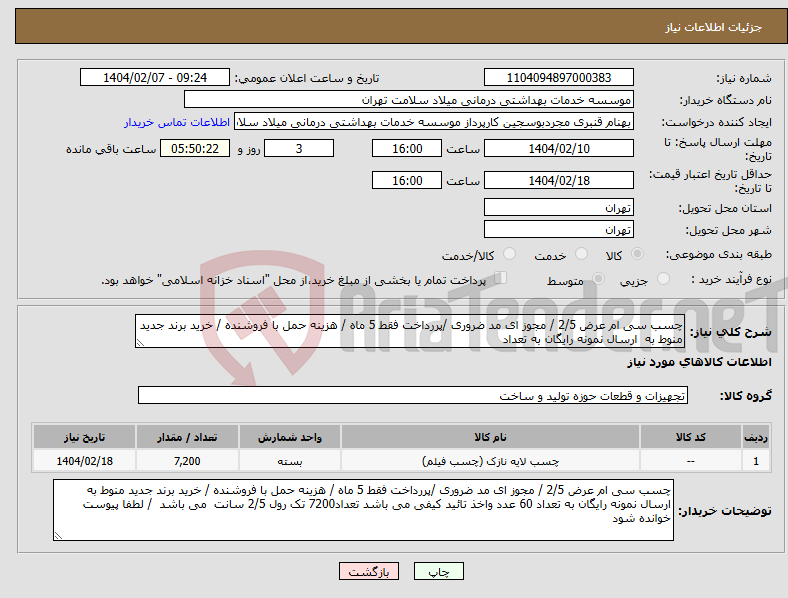Screen dimensions: 788x598
Task: Click the چاپ print button
Action: [x=439, y=571]
